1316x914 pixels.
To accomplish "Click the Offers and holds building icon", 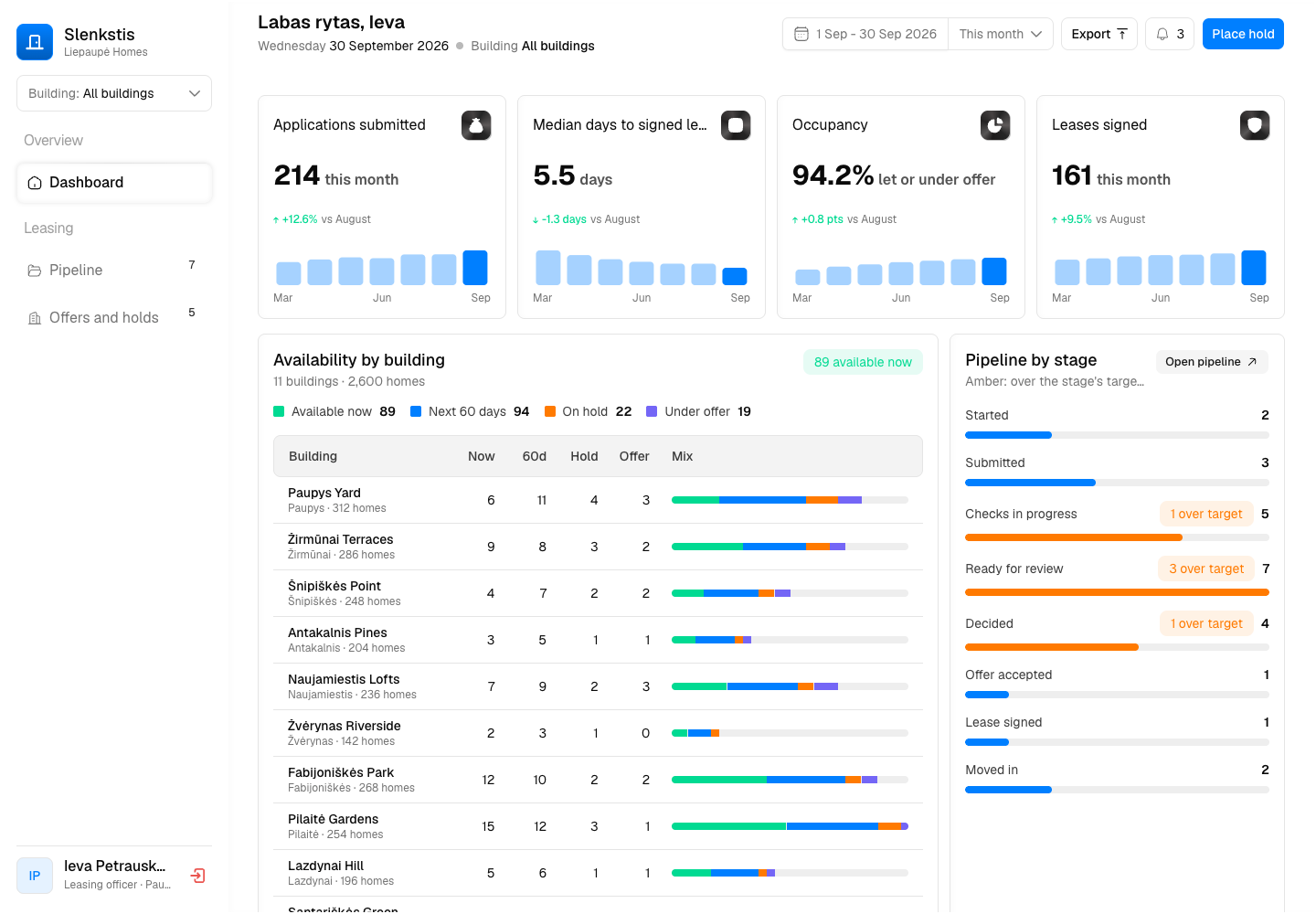I will tap(35, 318).
